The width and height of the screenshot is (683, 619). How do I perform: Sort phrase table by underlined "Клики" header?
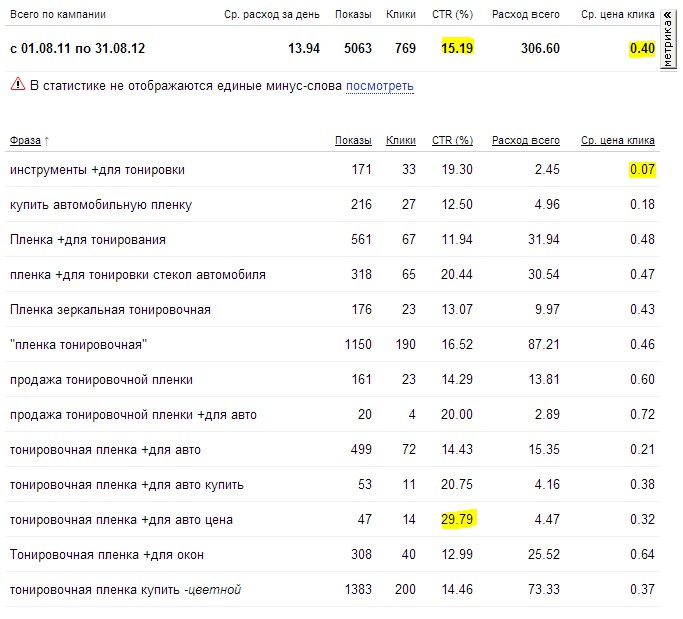[x=401, y=141]
